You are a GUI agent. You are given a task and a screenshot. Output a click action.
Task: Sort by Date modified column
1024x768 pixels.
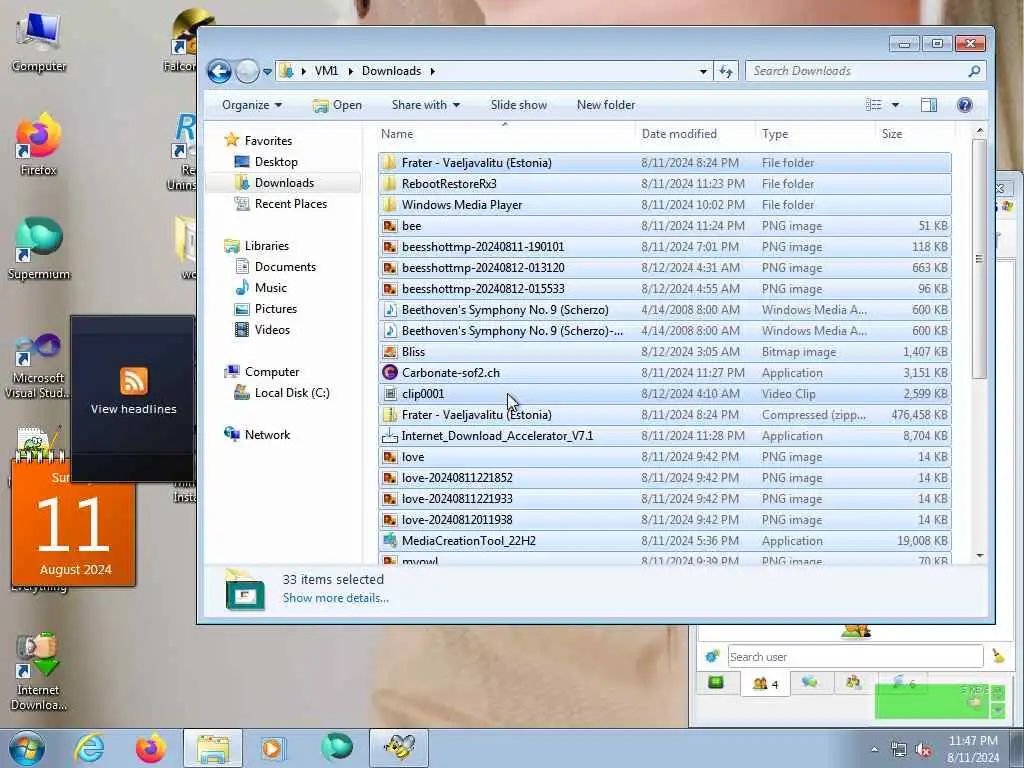(x=695, y=134)
